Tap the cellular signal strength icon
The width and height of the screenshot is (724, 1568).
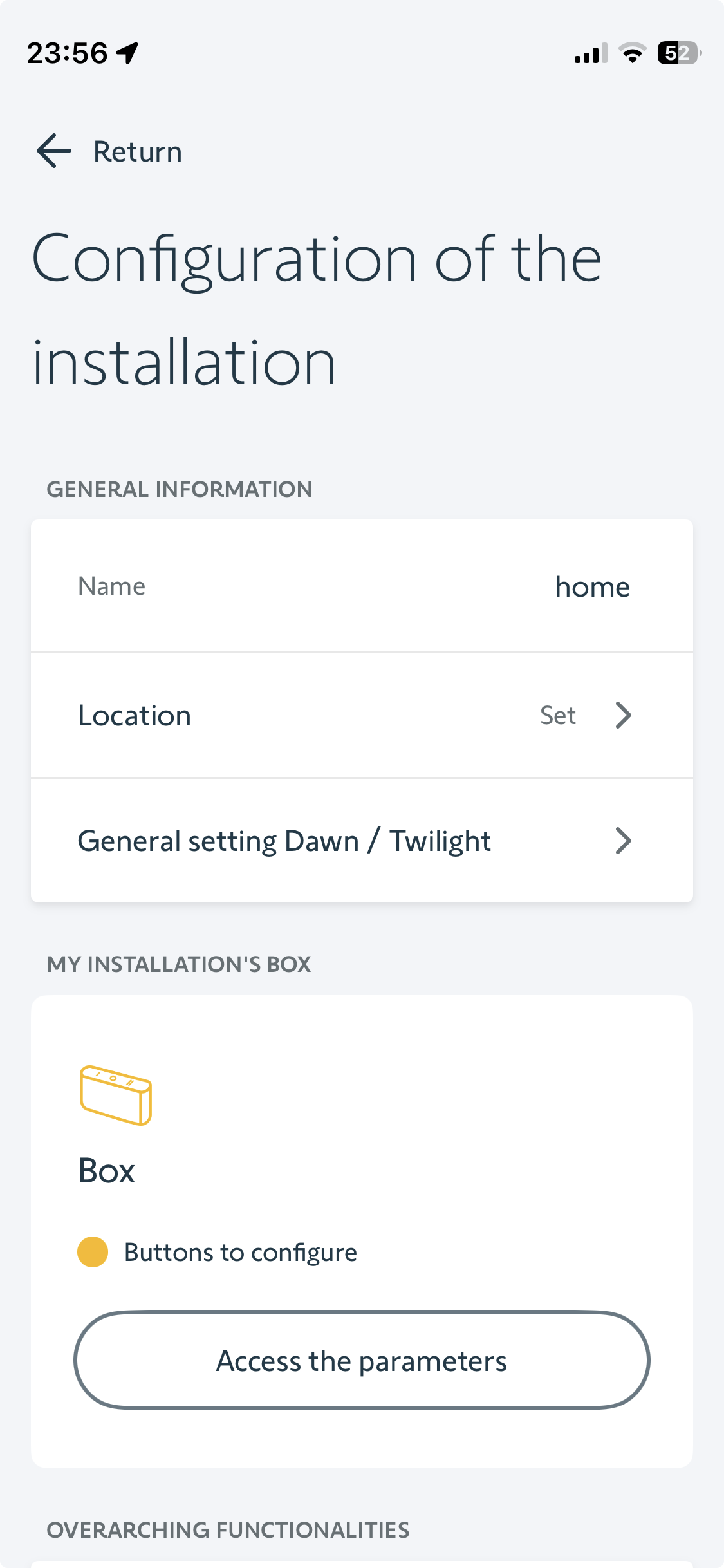(590, 53)
